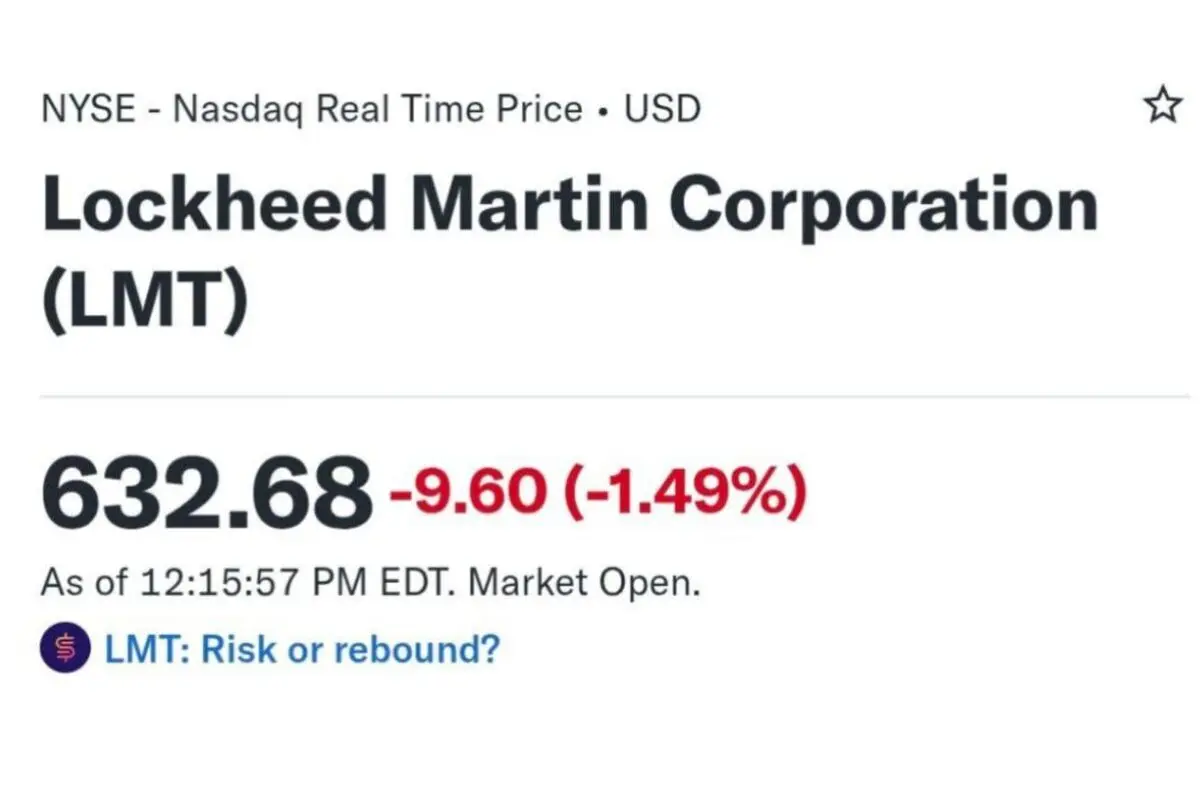Click the NYSE exchange label
The width and height of the screenshot is (1200, 792).
point(88,108)
